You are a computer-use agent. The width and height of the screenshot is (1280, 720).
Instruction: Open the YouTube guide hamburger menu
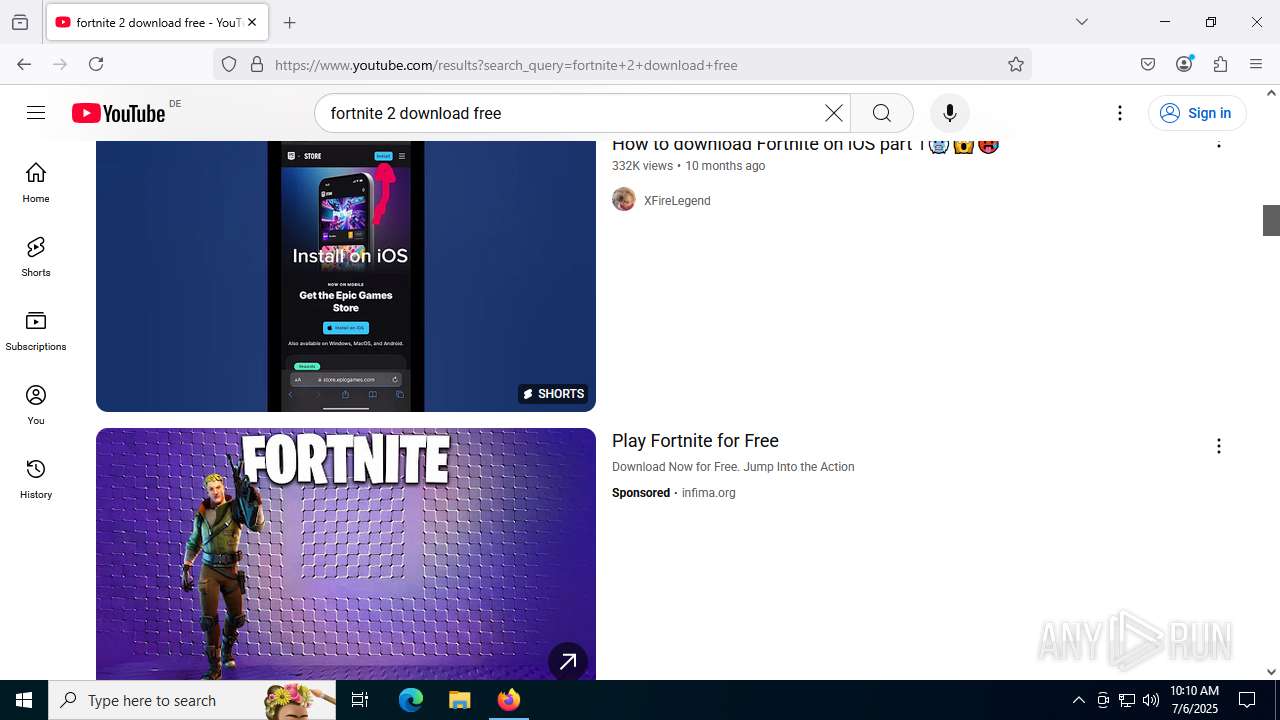36,113
